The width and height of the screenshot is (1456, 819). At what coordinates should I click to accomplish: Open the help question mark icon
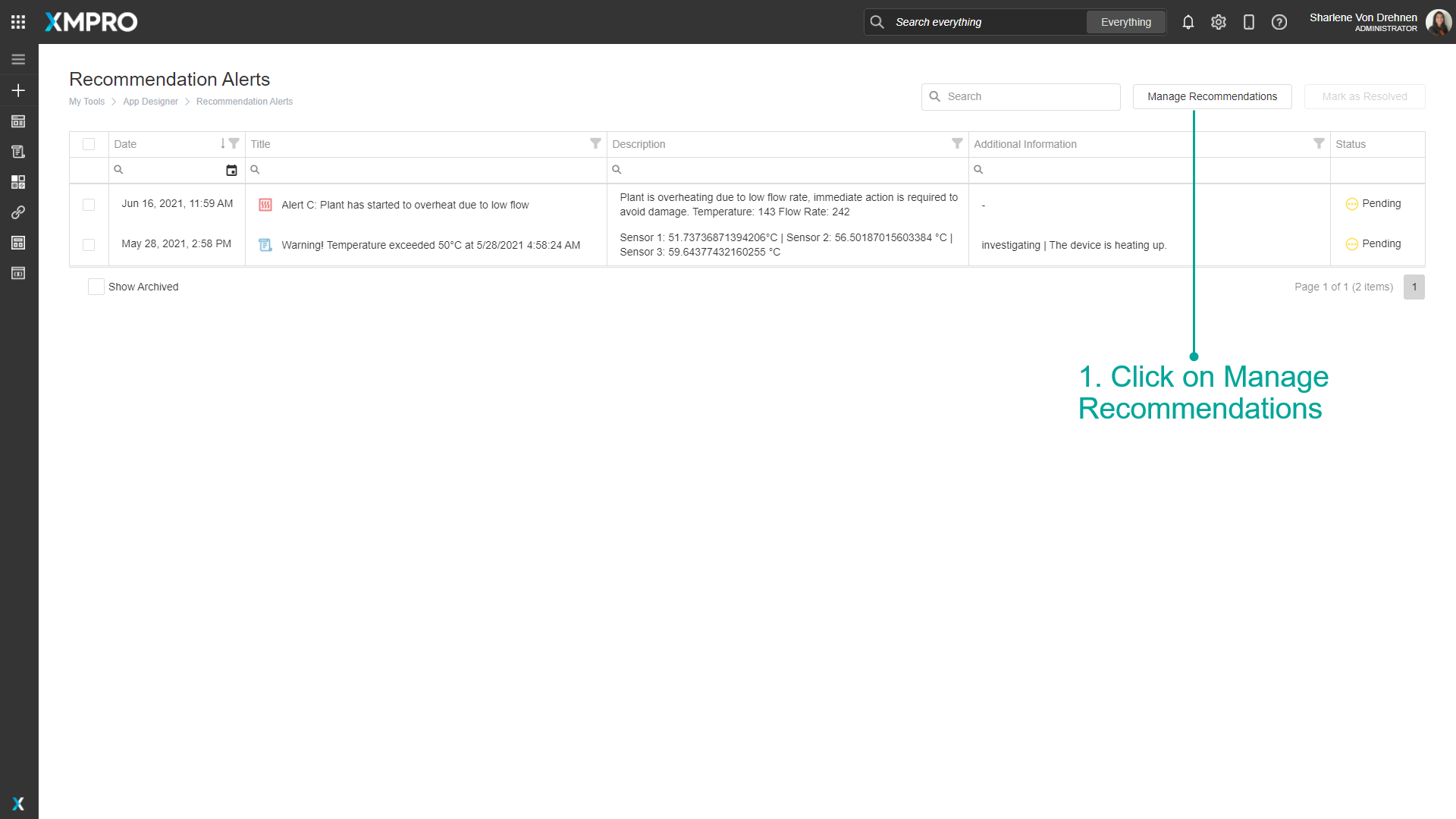(1279, 22)
